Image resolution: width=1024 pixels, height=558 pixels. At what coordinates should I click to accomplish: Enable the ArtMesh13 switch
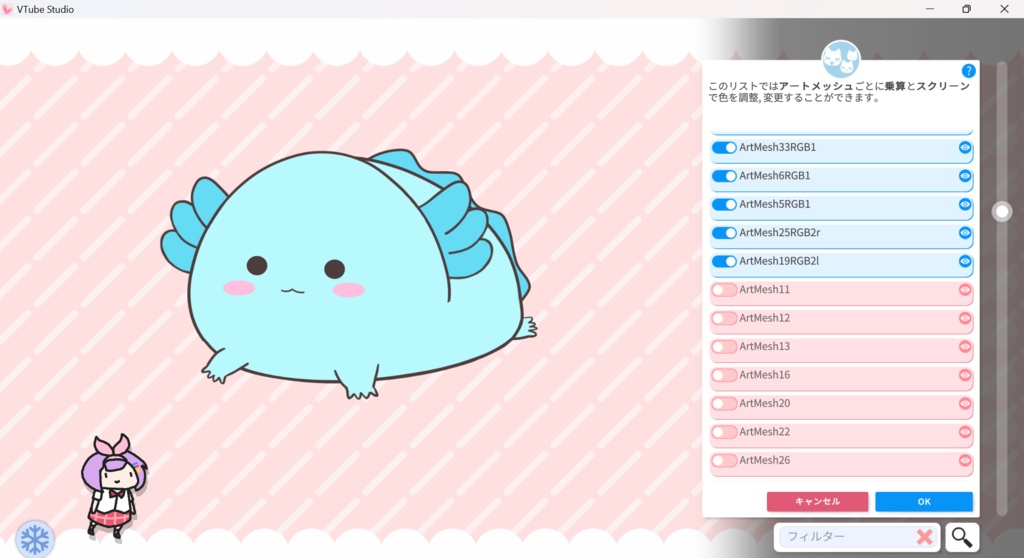click(724, 347)
